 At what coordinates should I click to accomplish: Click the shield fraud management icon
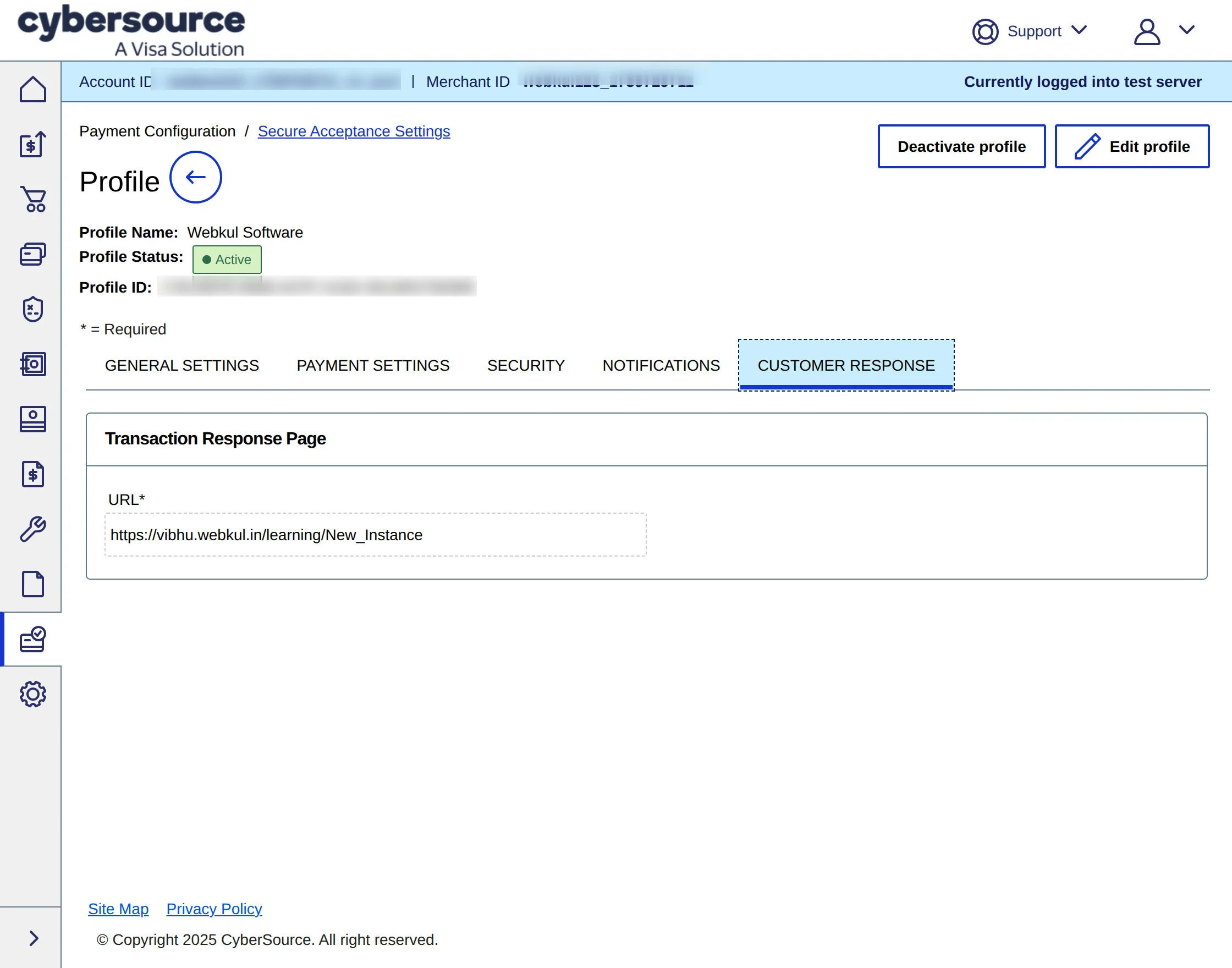(33, 310)
